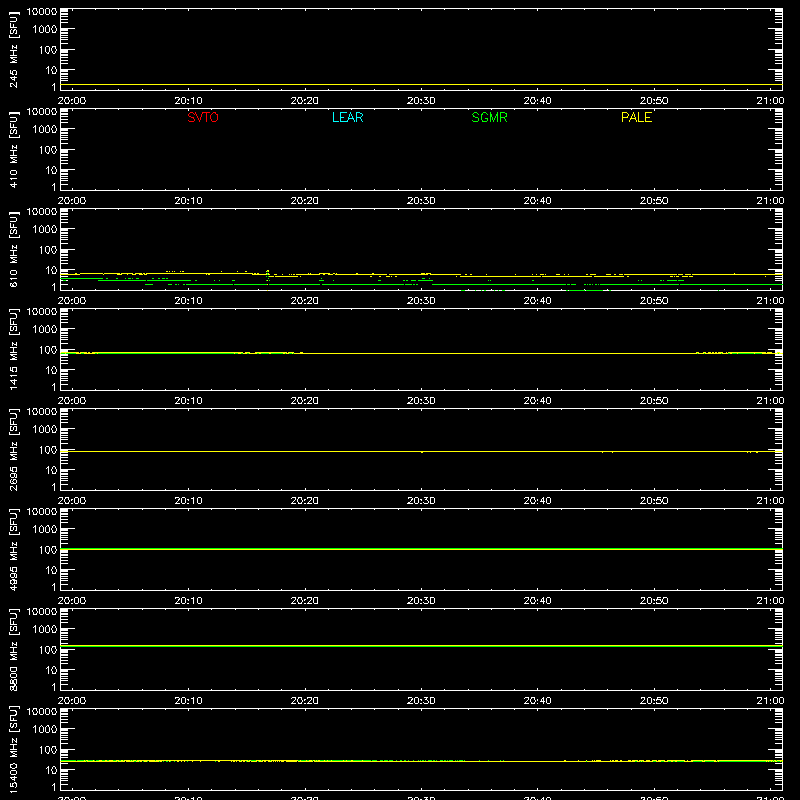Click the 20:20 time label under 2695 MHz plot

[305, 501]
